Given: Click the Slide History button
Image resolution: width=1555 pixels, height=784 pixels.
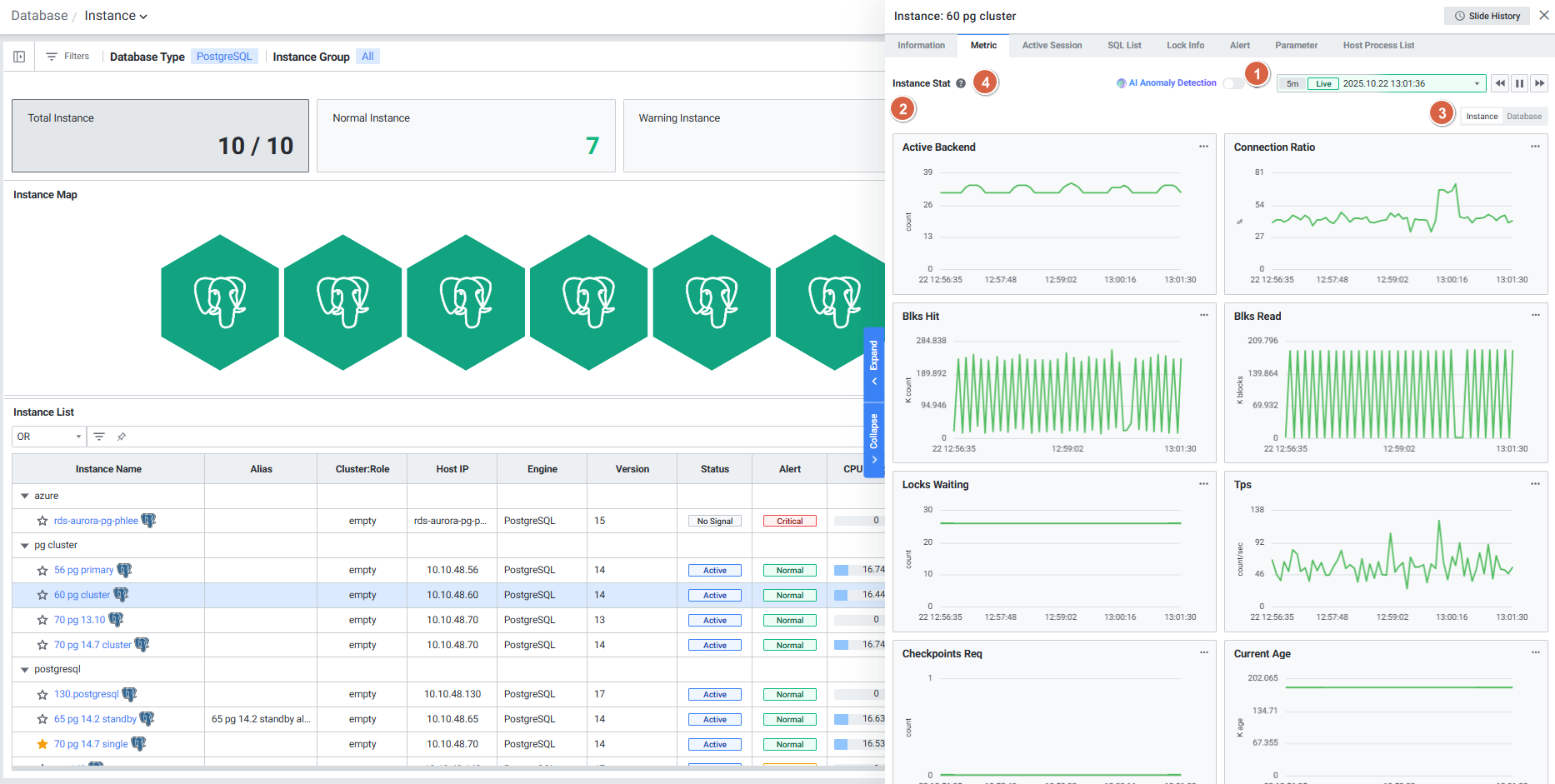Looking at the screenshot, I should click(x=1487, y=16).
